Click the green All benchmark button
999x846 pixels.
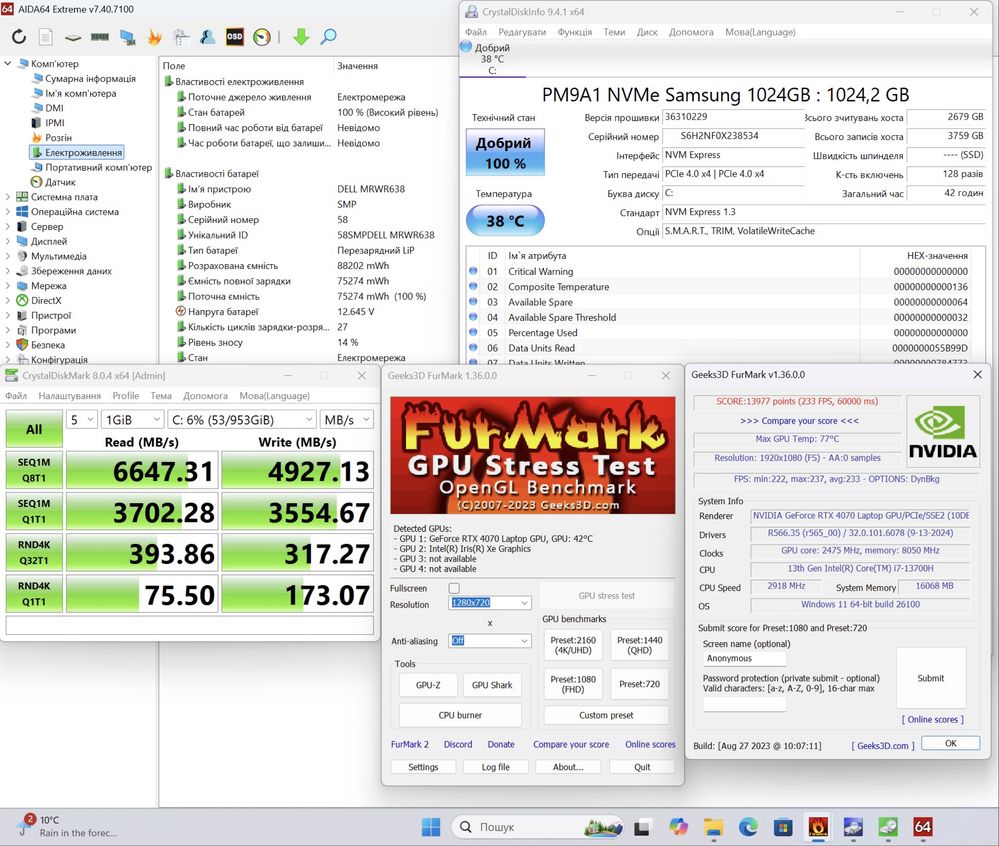coord(33,429)
